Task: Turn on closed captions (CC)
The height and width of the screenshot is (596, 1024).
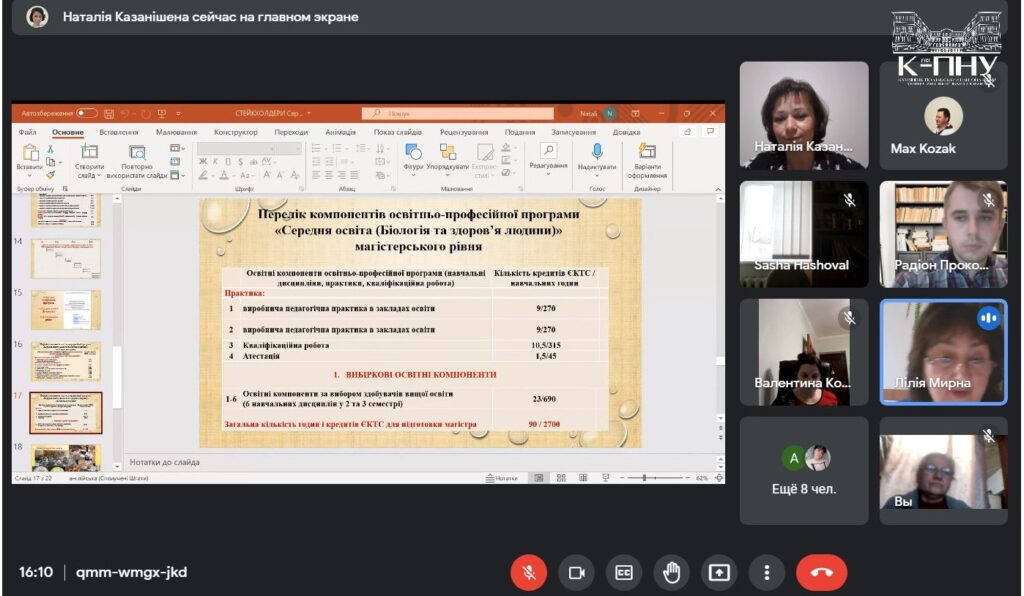Action: [624, 573]
